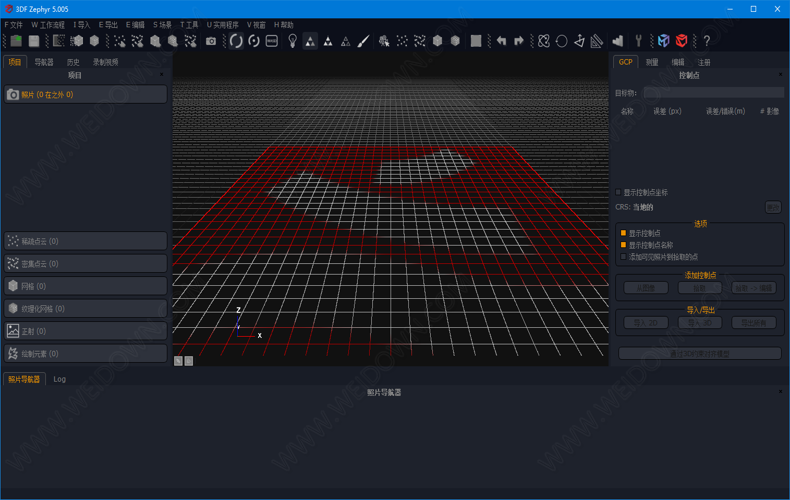
Task: Select the 正射 (0) item
Action: click(x=86, y=331)
